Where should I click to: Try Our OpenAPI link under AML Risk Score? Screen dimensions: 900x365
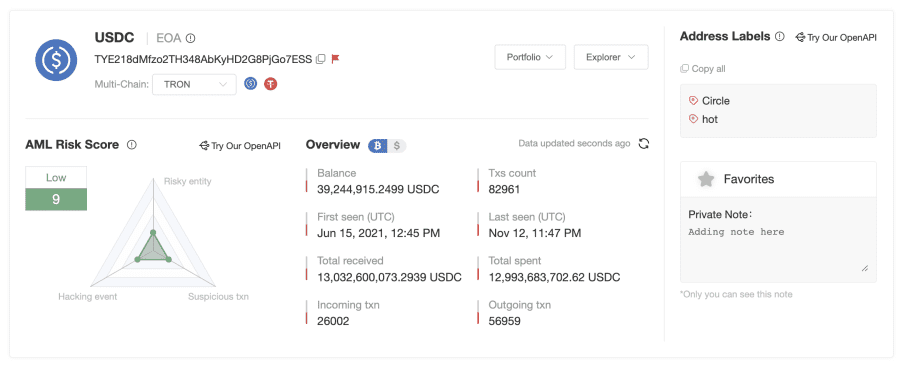pyautogui.click(x=240, y=146)
